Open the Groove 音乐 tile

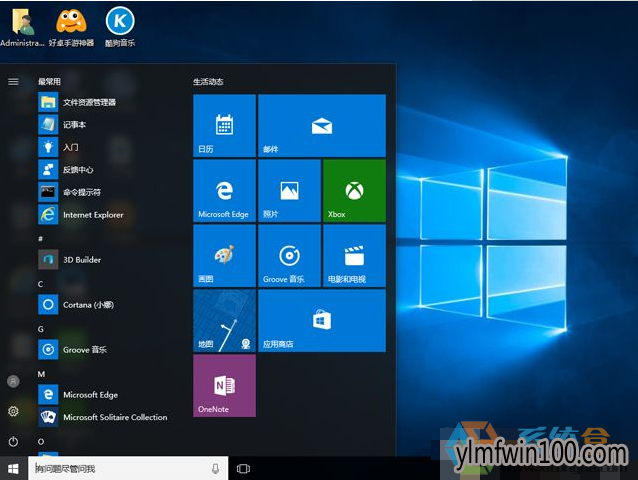(x=289, y=256)
